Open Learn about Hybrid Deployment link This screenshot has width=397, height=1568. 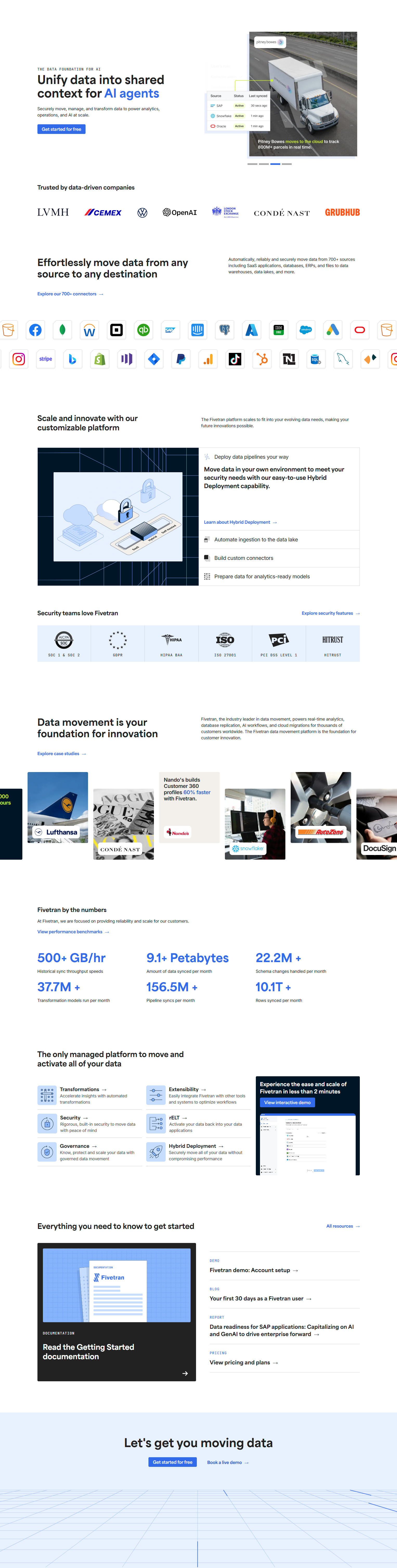tap(240, 522)
